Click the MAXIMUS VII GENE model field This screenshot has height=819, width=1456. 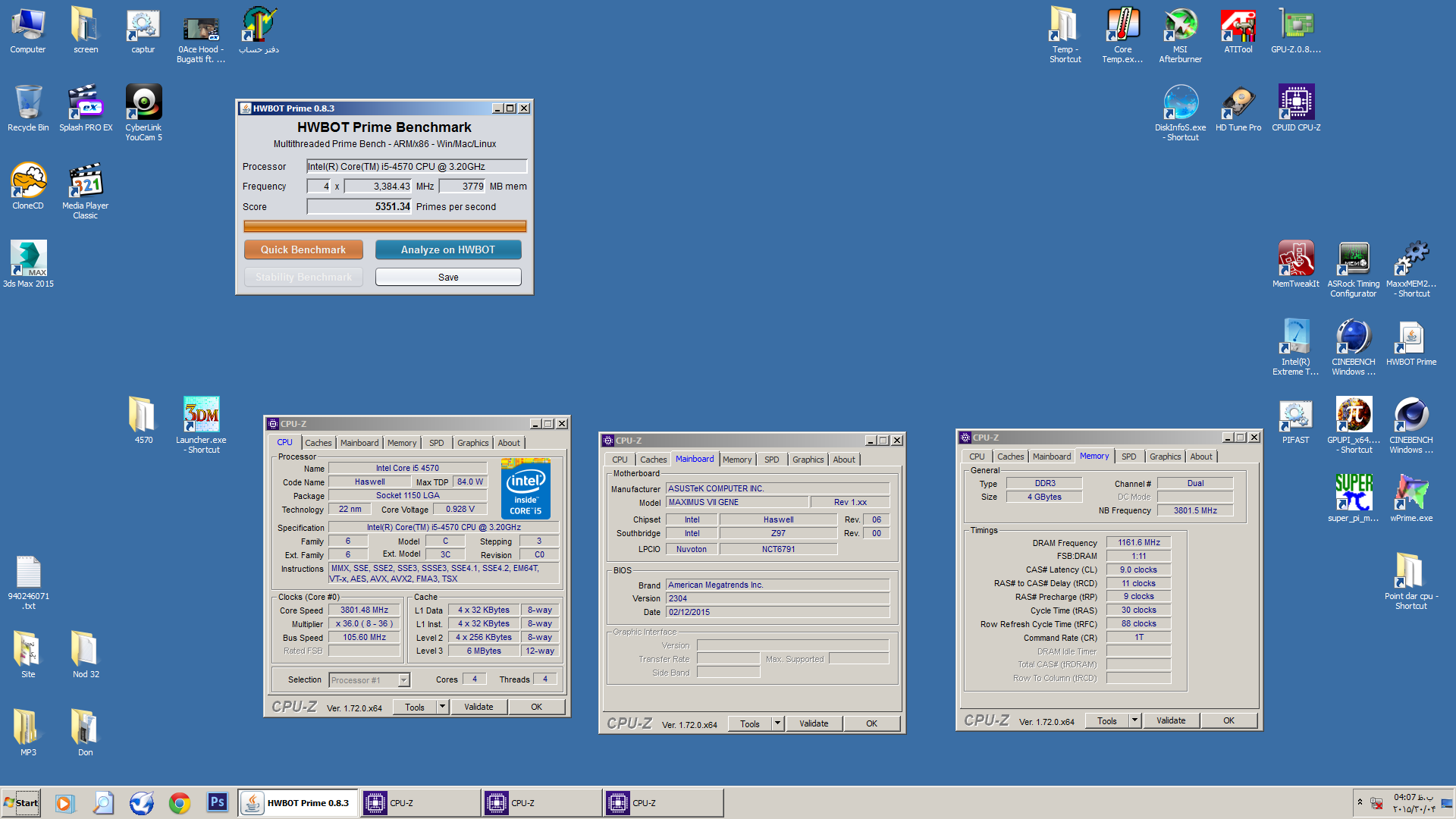[737, 502]
